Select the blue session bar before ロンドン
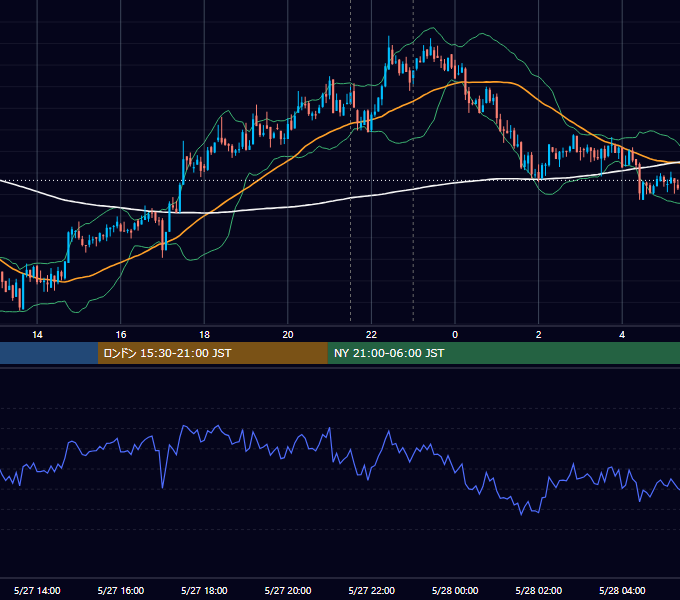 [x=49, y=353]
